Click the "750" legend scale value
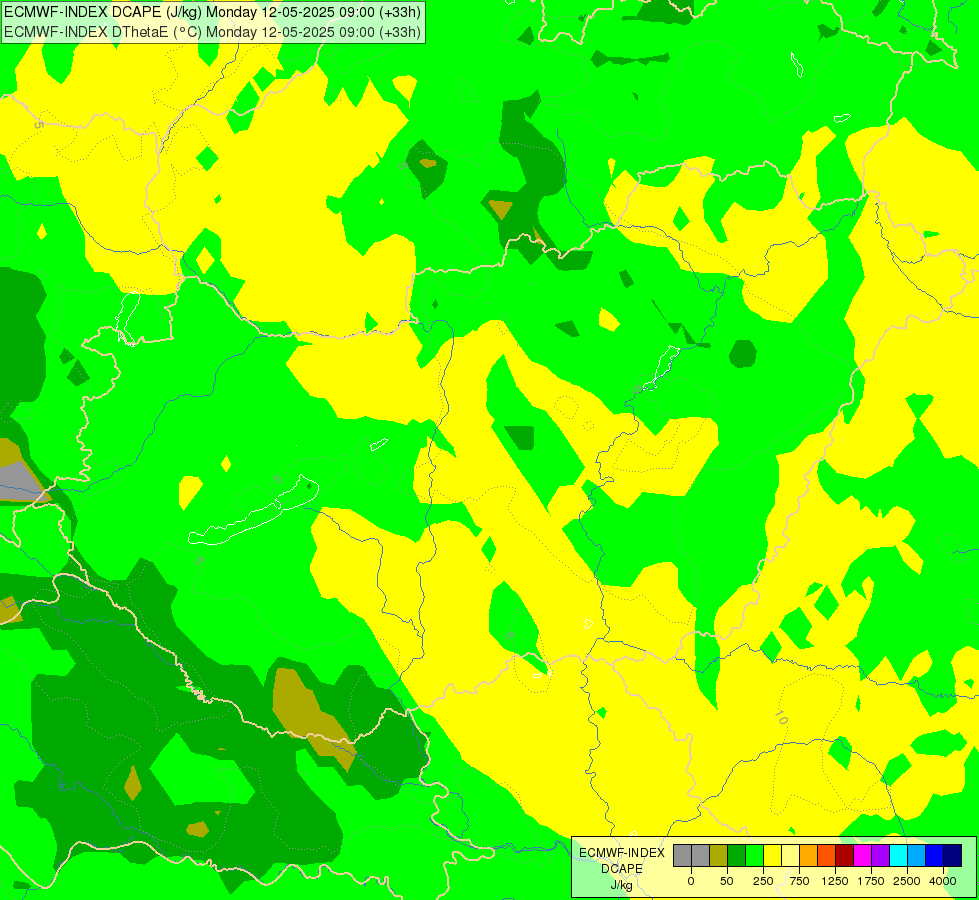 click(799, 881)
